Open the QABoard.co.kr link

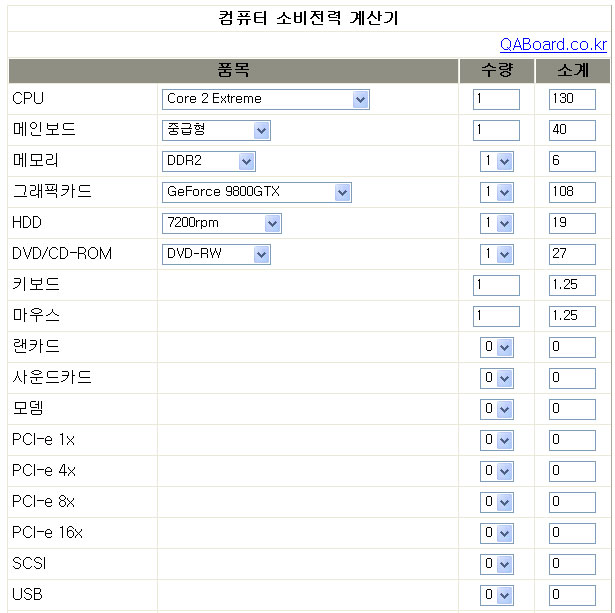pyautogui.click(x=553, y=44)
